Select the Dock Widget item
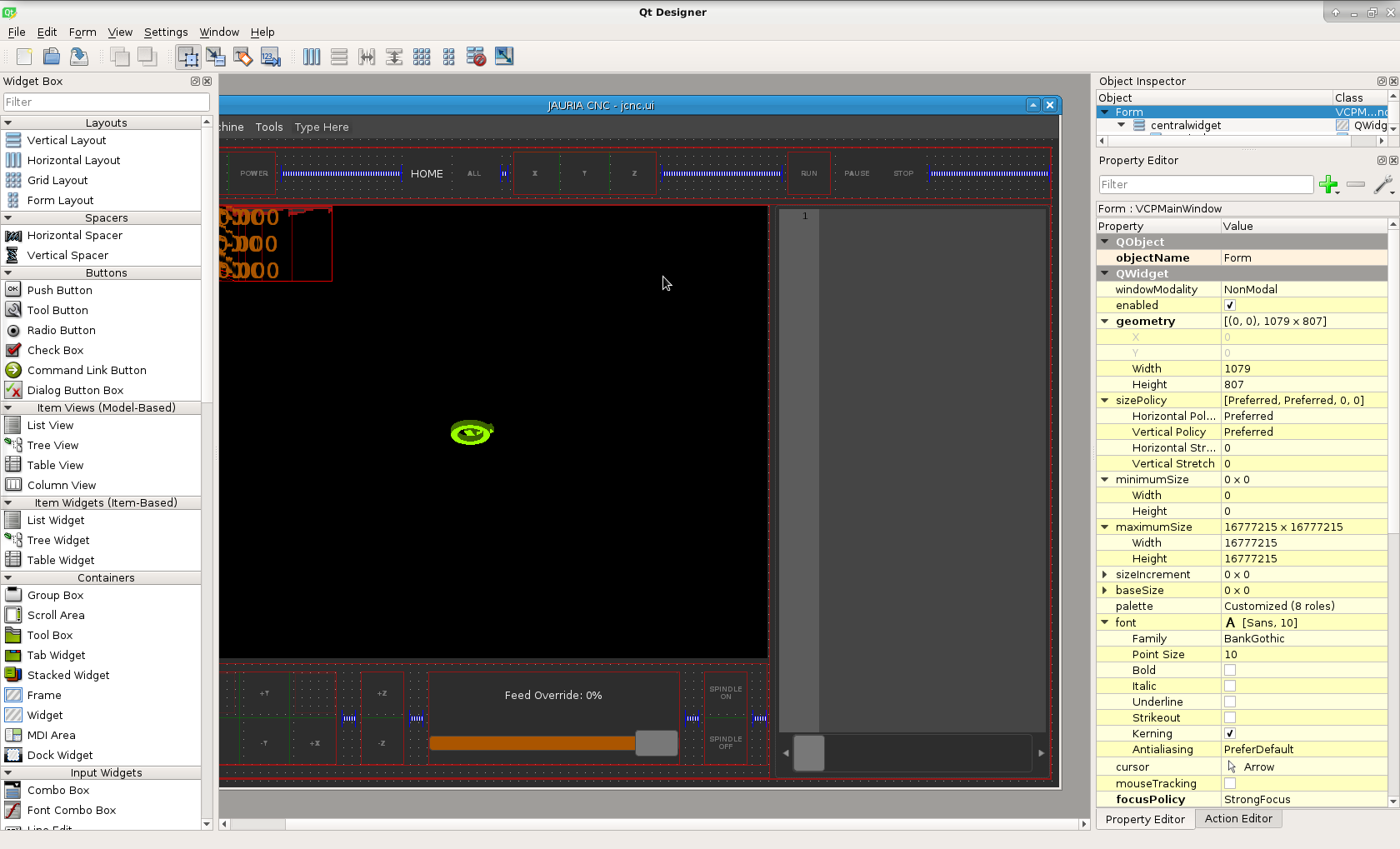Viewport: 1400px width, 849px height. (x=60, y=755)
